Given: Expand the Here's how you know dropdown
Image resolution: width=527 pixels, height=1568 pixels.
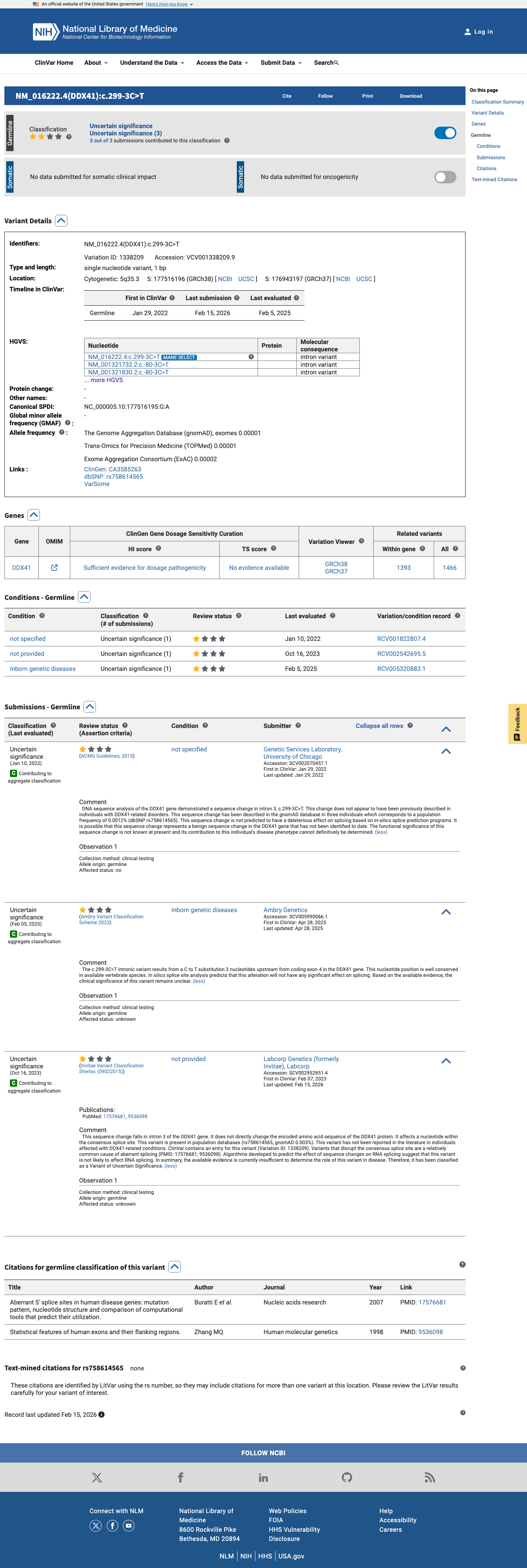Looking at the screenshot, I should point(169,4).
